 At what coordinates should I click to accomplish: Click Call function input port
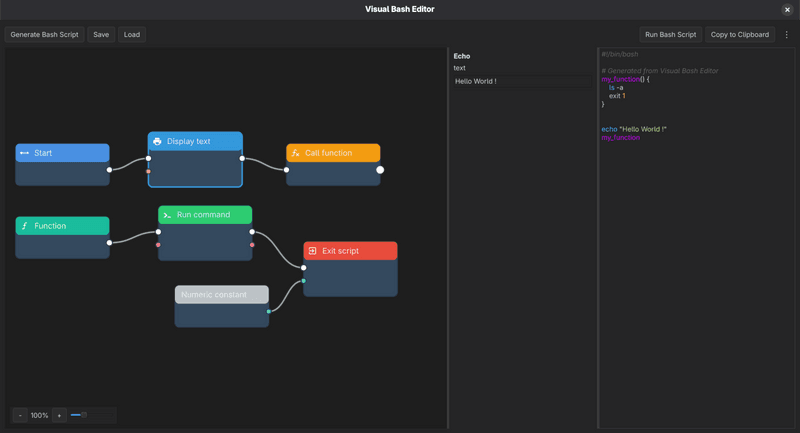coord(287,170)
